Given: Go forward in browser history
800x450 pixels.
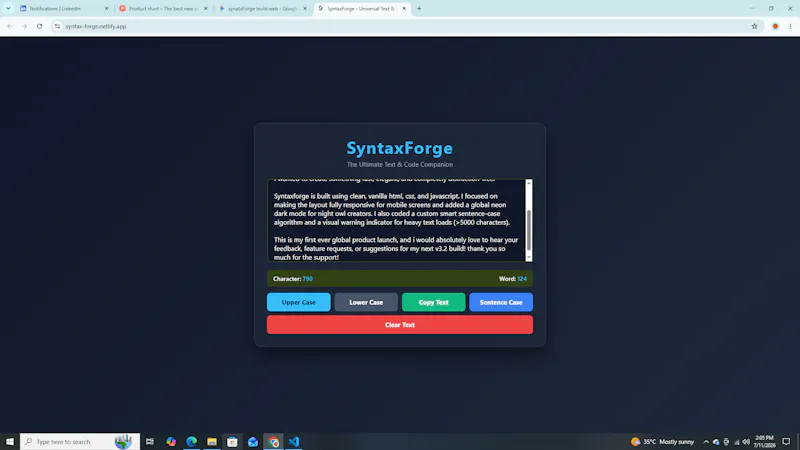Looking at the screenshot, I should (x=24, y=27).
